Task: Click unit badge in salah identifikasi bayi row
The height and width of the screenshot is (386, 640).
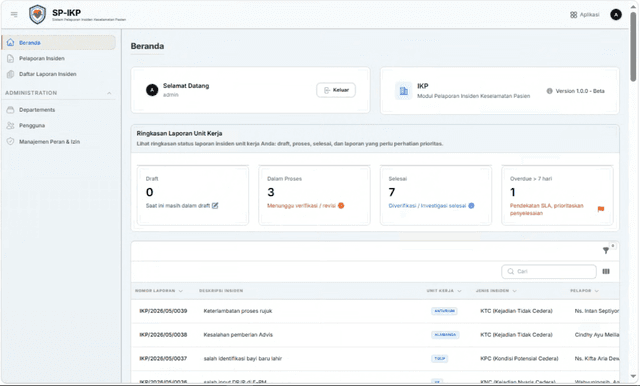Action: pyautogui.click(x=440, y=358)
